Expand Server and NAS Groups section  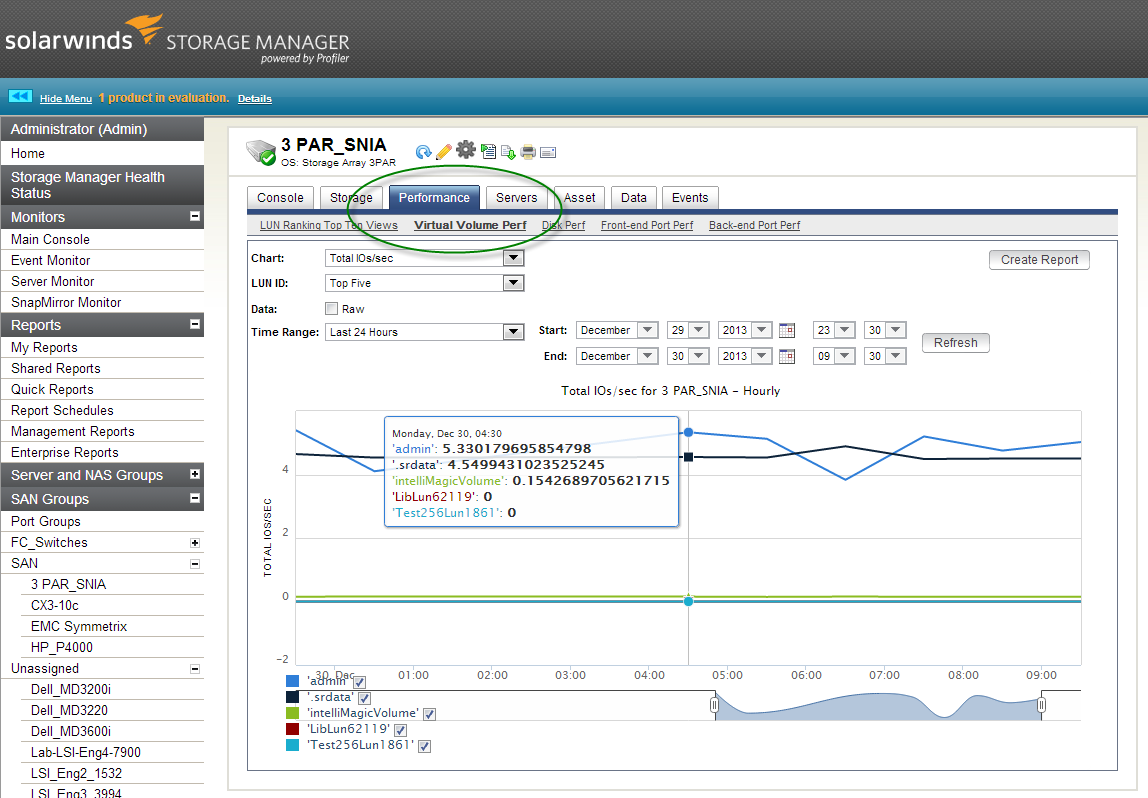pos(195,474)
